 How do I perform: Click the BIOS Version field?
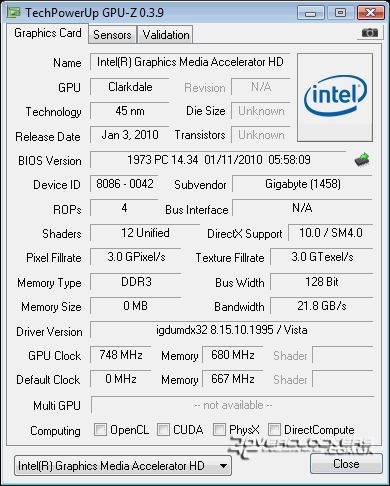pos(218,160)
